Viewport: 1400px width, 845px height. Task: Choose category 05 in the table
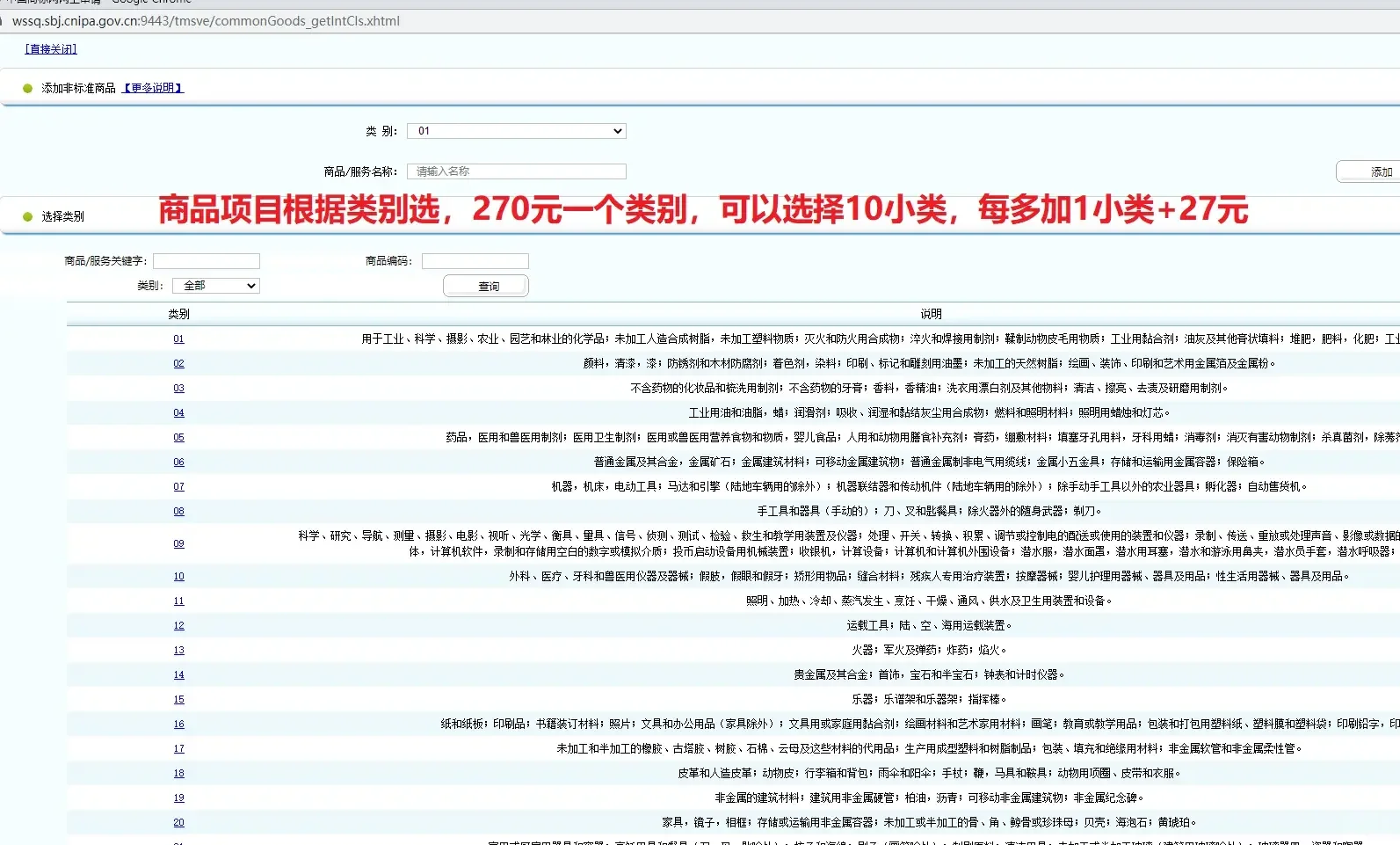click(178, 438)
